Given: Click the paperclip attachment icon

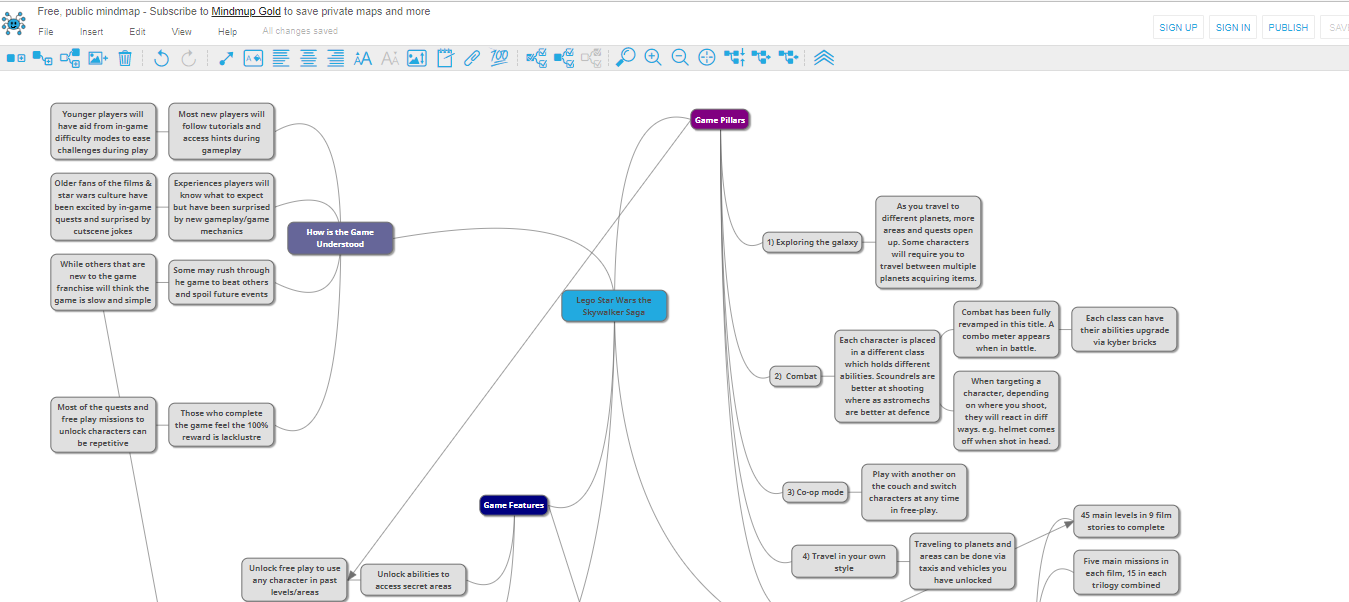Looking at the screenshot, I should click(472, 58).
